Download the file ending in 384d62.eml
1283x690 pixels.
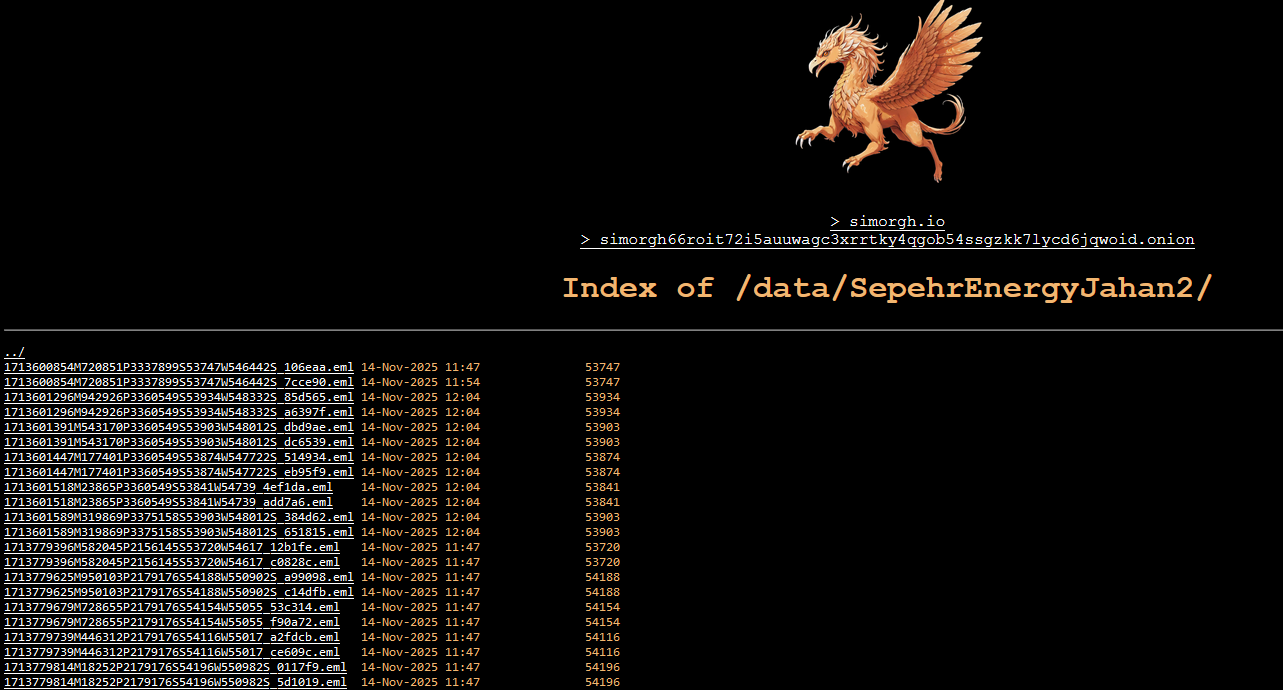[x=178, y=517]
